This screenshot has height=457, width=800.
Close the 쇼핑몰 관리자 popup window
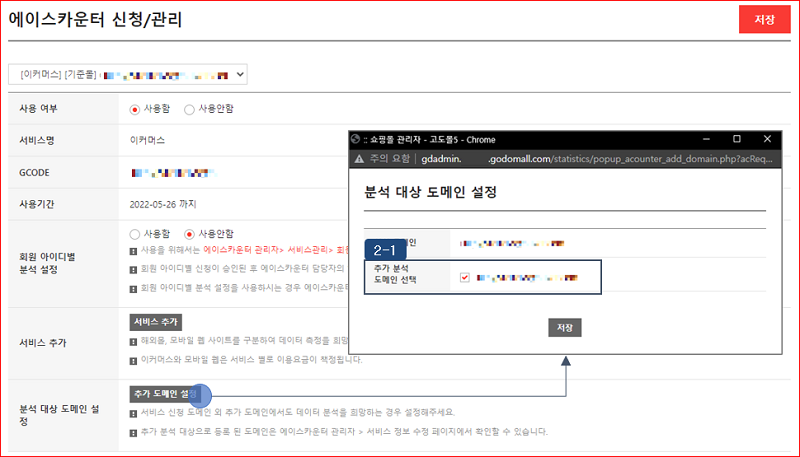tap(768, 139)
